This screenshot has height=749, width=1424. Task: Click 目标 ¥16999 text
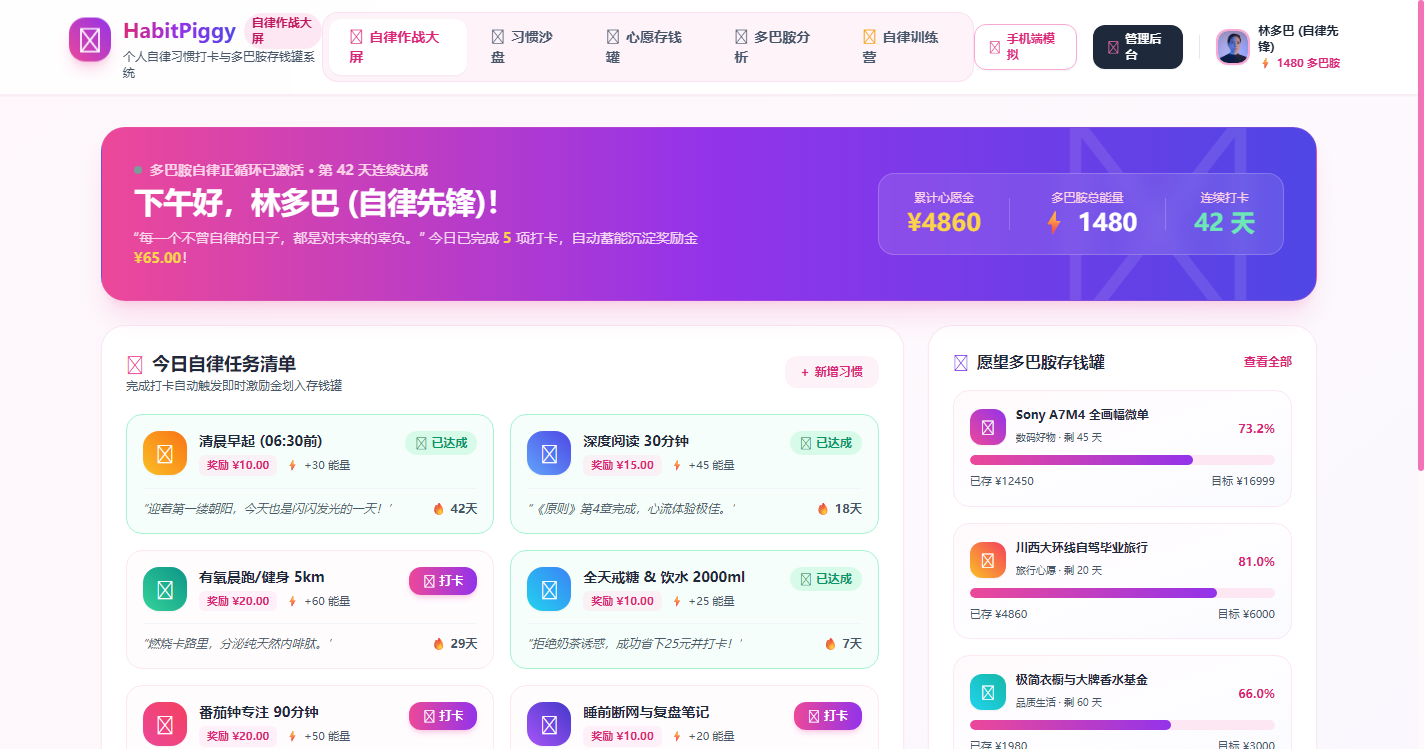[x=1243, y=481]
